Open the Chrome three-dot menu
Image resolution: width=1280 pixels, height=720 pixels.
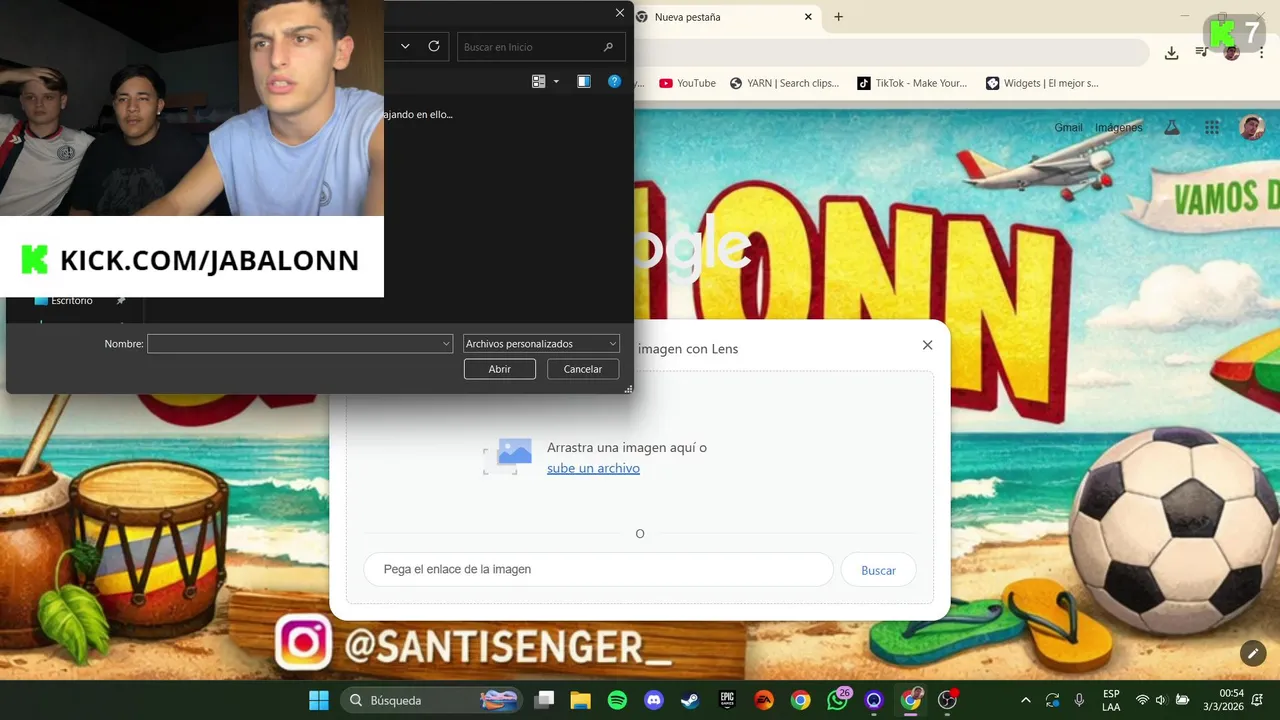tap(1260, 52)
